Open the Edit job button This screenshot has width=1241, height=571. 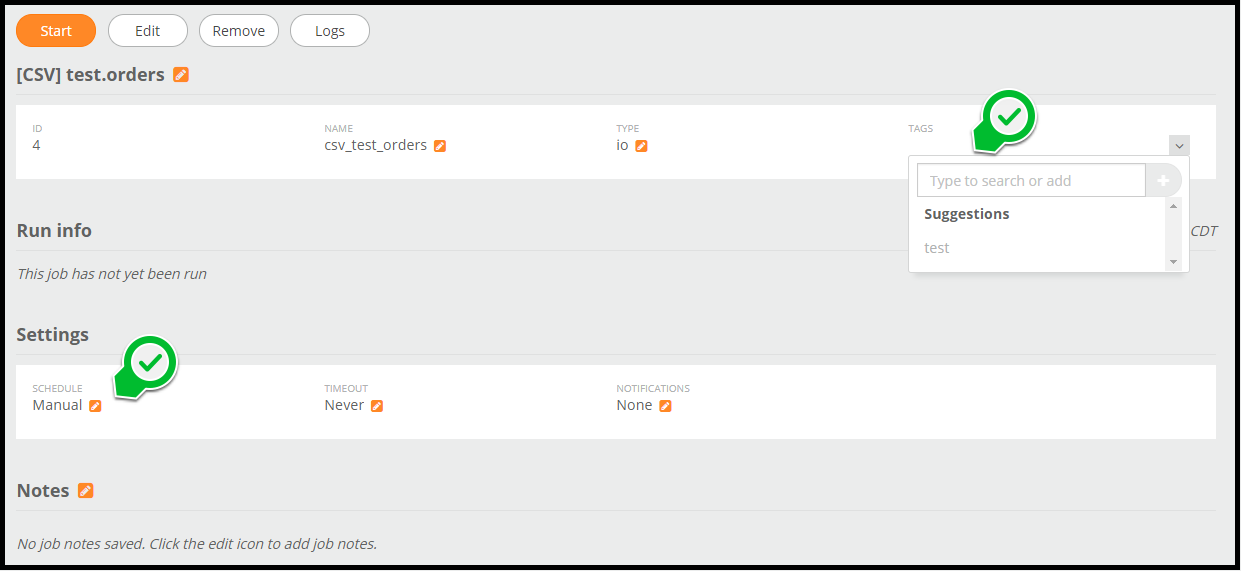coord(148,31)
